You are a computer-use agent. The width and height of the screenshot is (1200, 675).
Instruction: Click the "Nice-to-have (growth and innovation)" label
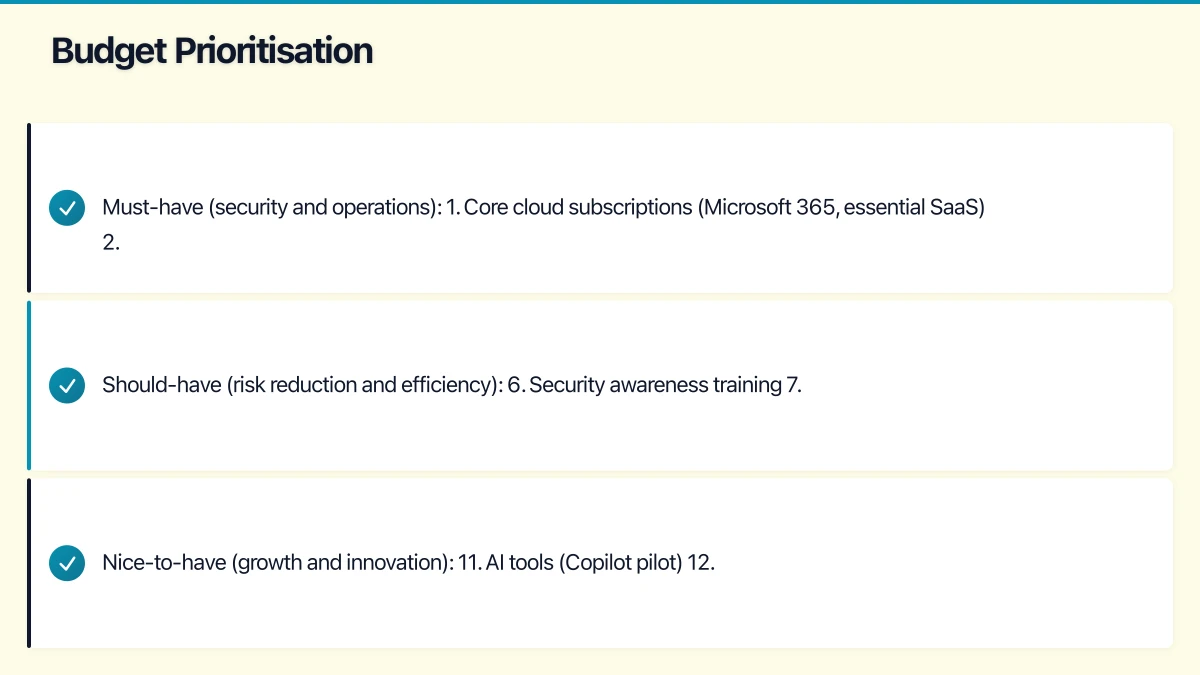point(277,562)
